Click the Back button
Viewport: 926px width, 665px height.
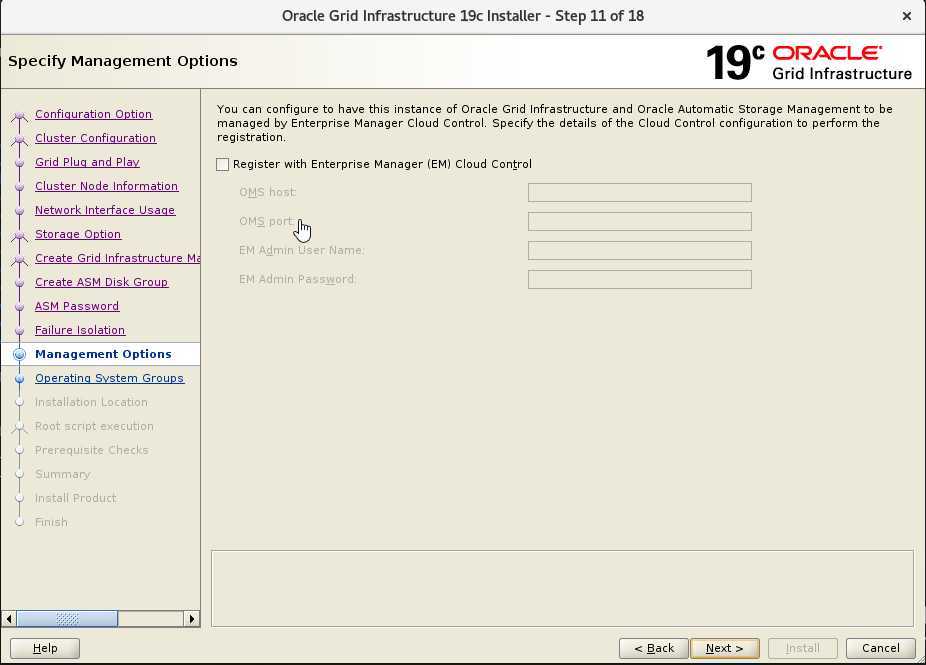coord(654,648)
